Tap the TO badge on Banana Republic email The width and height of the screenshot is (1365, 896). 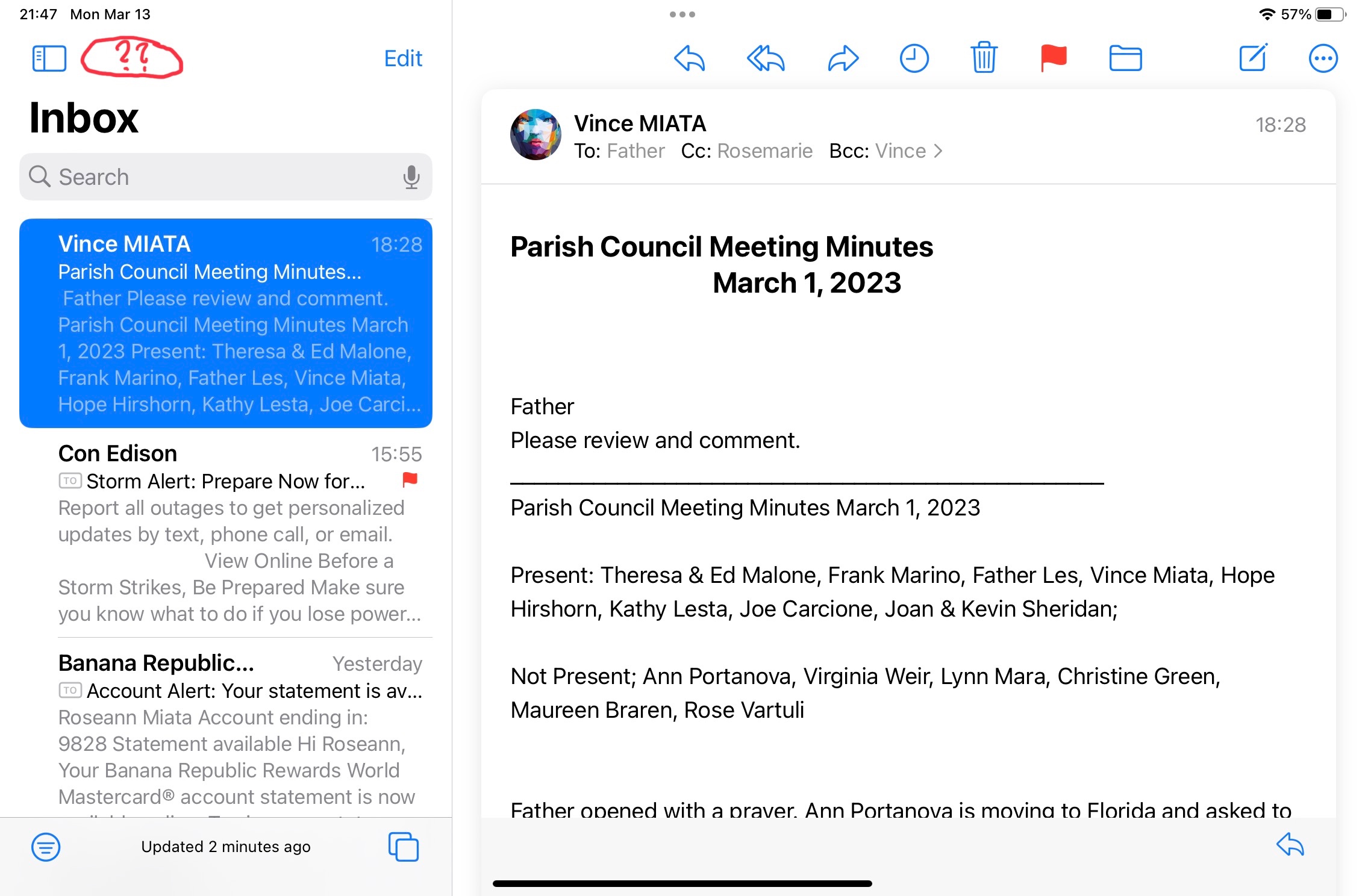70,691
